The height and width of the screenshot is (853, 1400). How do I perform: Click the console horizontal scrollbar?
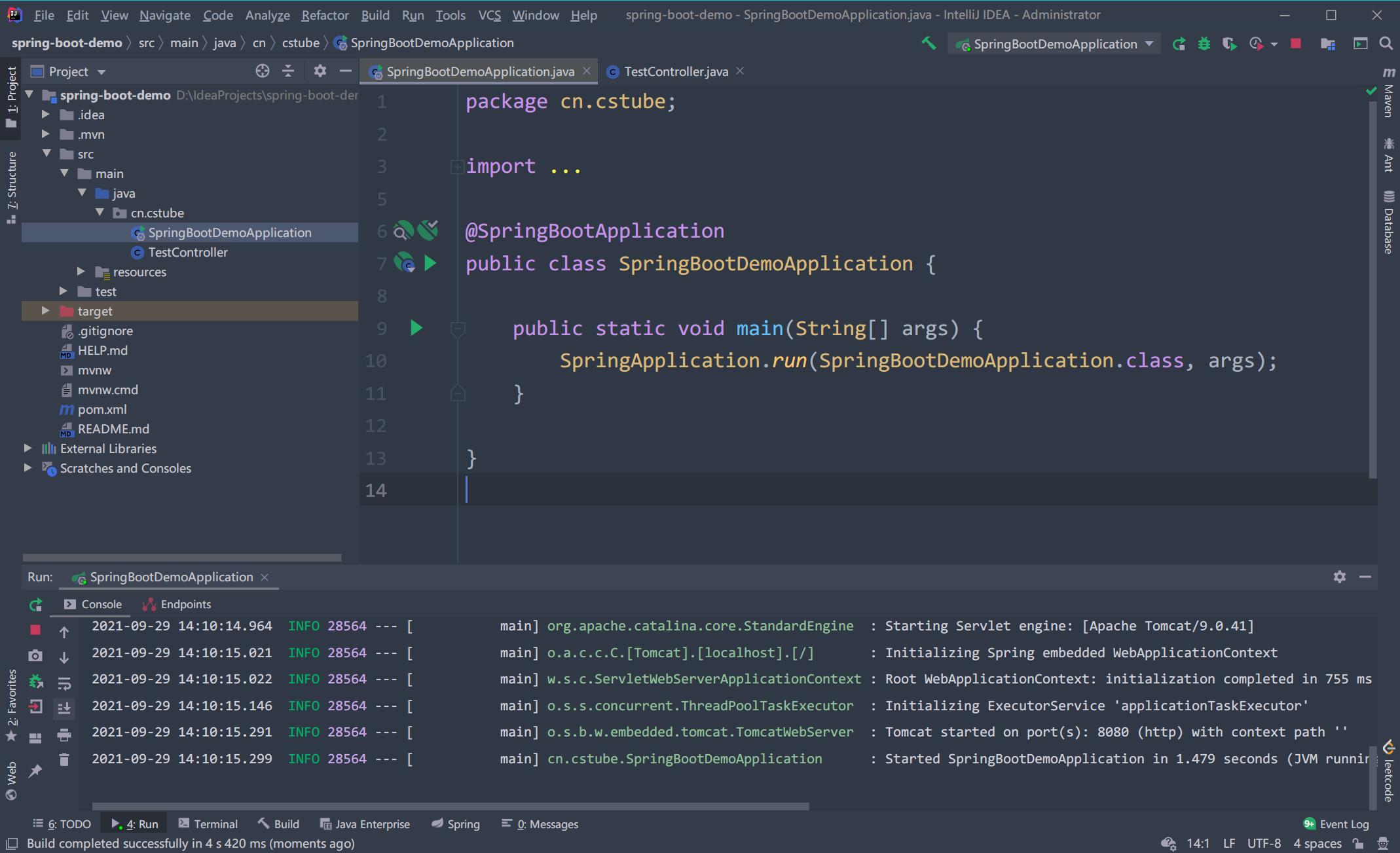(451, 807)
